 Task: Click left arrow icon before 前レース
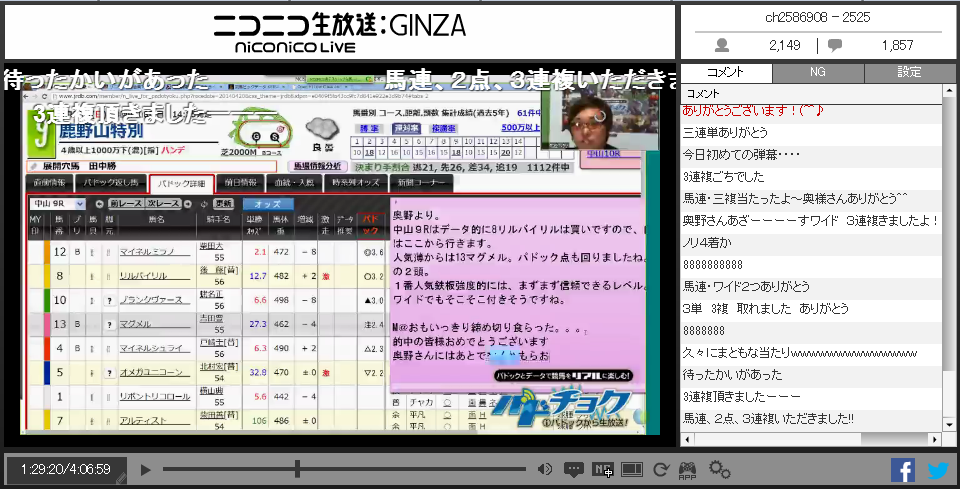pyautogui.click(x=100, y=204)
